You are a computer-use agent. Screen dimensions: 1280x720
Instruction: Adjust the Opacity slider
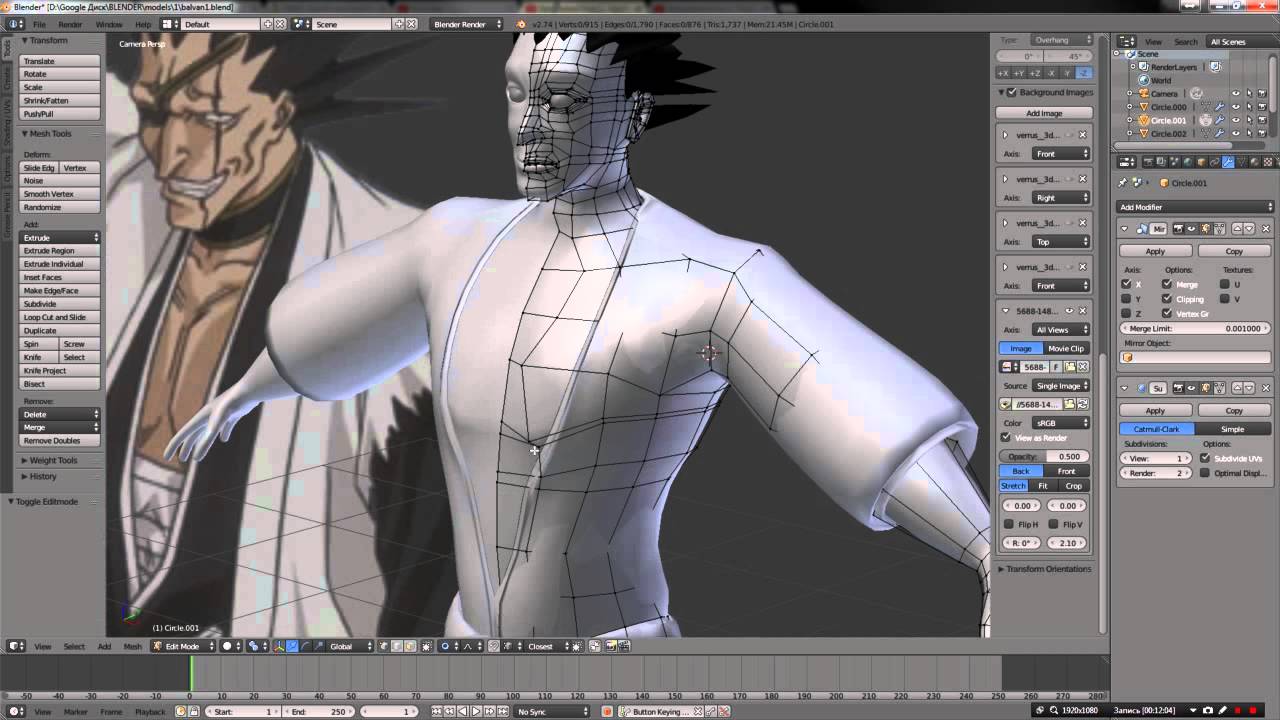[x=1044, y=456]
